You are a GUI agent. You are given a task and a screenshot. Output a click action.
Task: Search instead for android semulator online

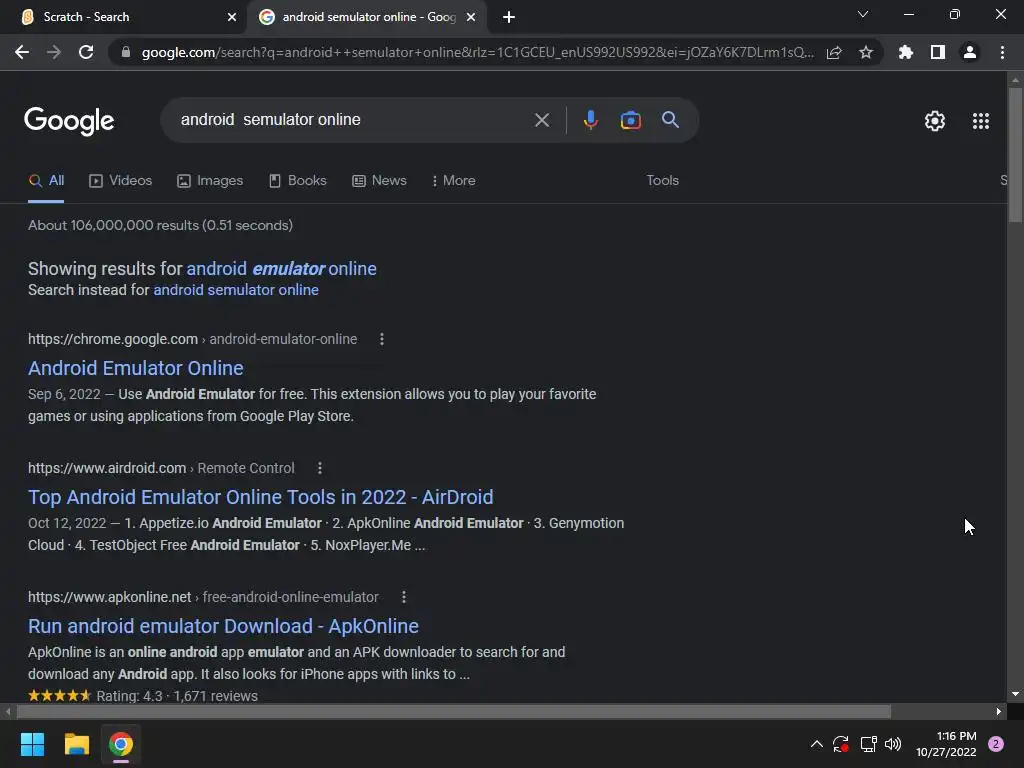tap(236, 290)
